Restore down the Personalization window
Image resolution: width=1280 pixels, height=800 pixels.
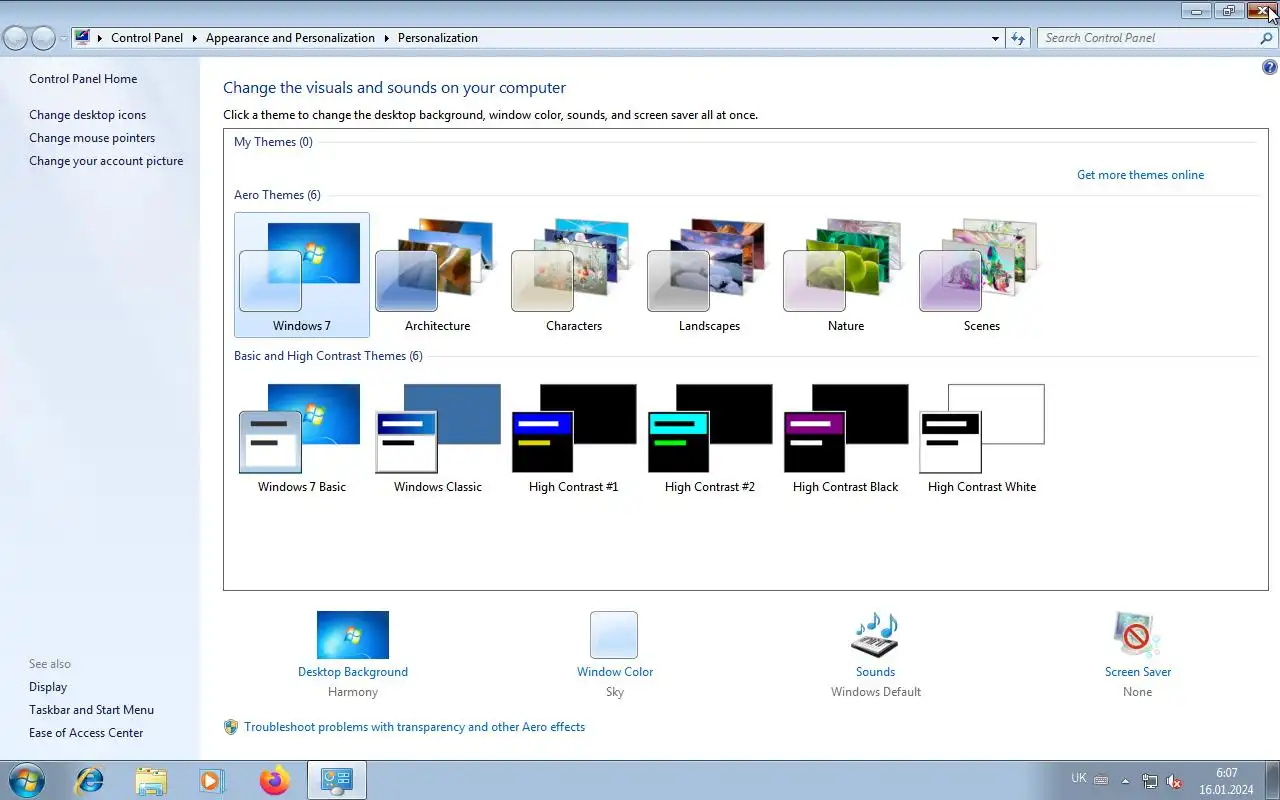click(x=1229, y=11)
